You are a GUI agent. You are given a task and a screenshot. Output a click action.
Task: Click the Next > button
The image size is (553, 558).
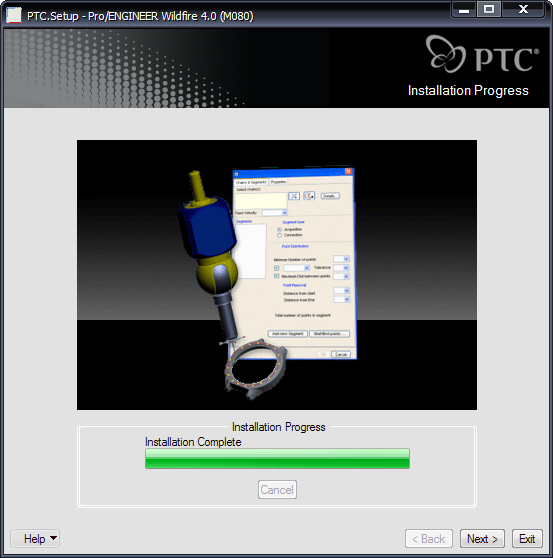[x=482, y=539]
